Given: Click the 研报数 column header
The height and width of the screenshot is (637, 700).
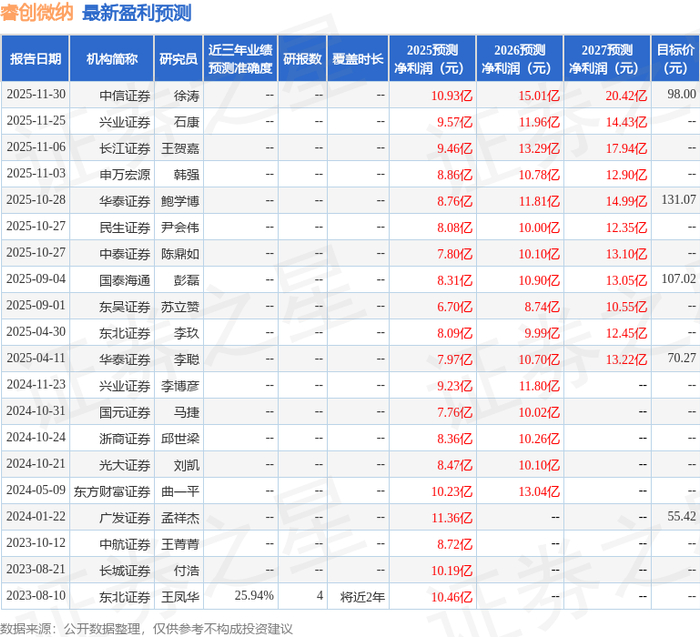Looking at the screenshot, I should click(x=302, y=58).
